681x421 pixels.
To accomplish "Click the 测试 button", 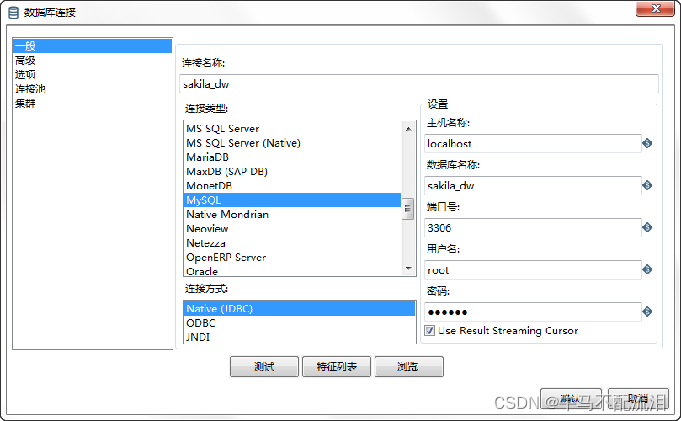I will [264, 367].
